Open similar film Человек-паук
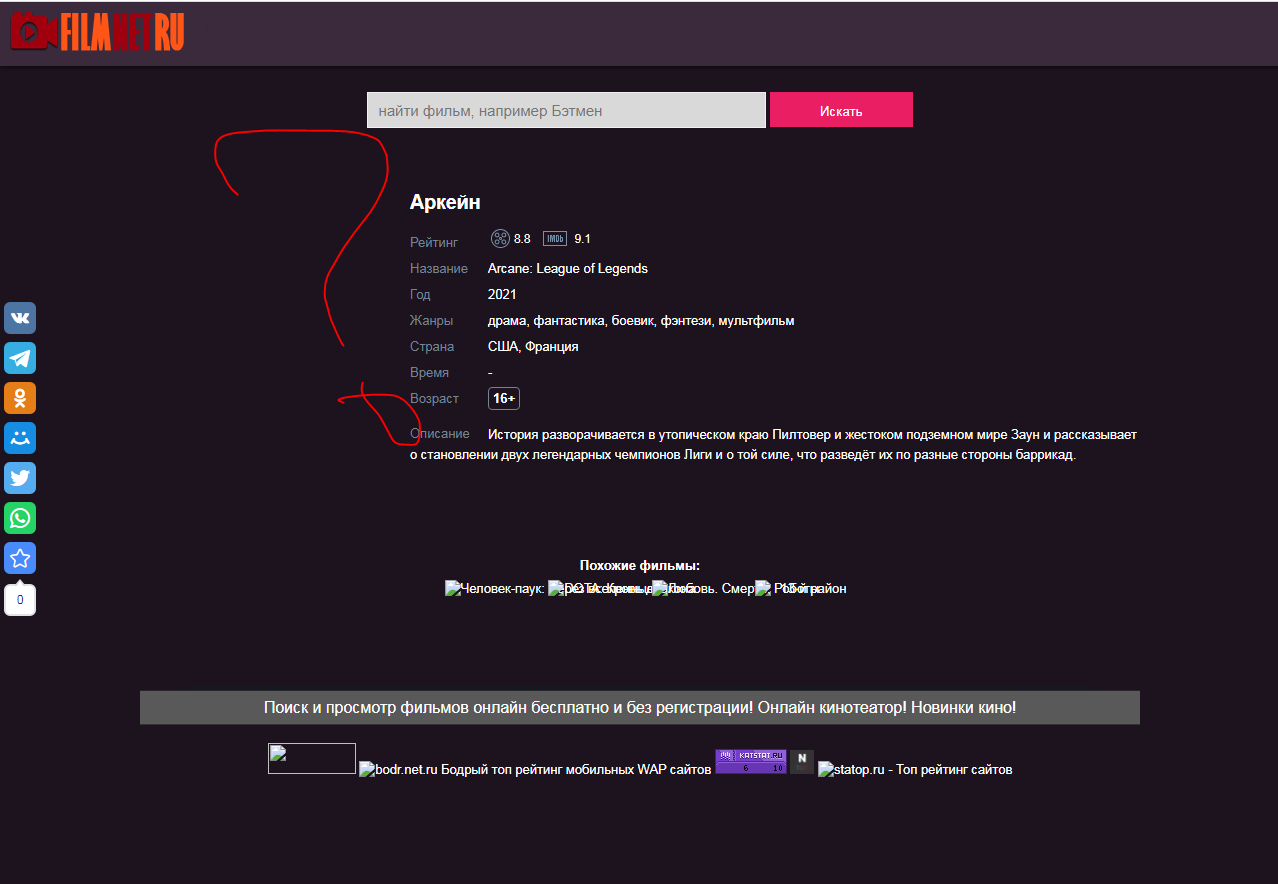1278x884 pixels. point(494,589)
